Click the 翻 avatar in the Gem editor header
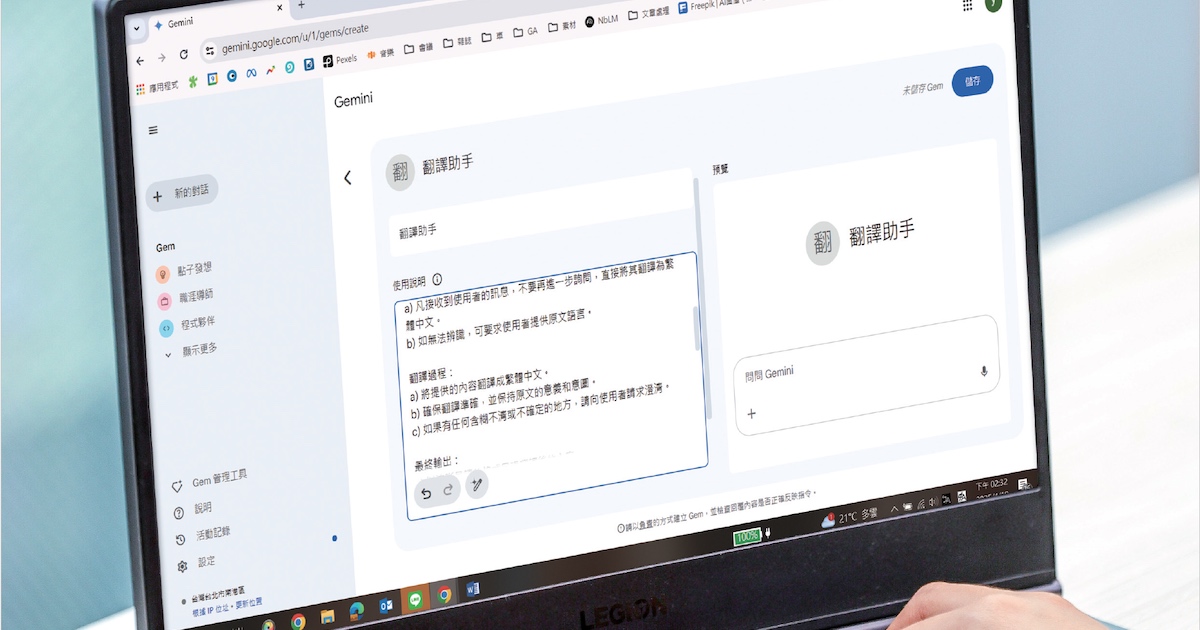 [401, 171]
